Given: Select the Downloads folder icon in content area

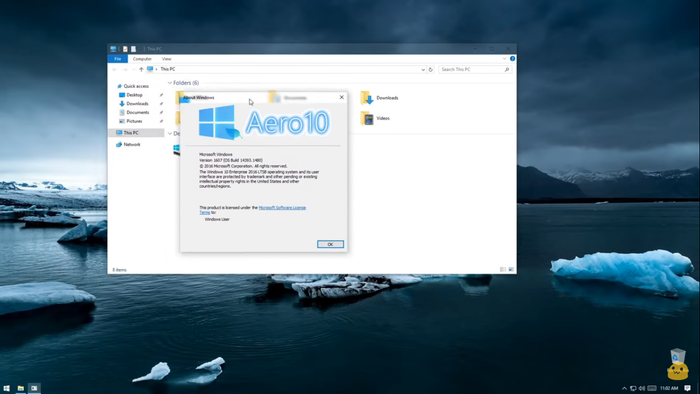Looking at the screenshot, I should point(367,98).
